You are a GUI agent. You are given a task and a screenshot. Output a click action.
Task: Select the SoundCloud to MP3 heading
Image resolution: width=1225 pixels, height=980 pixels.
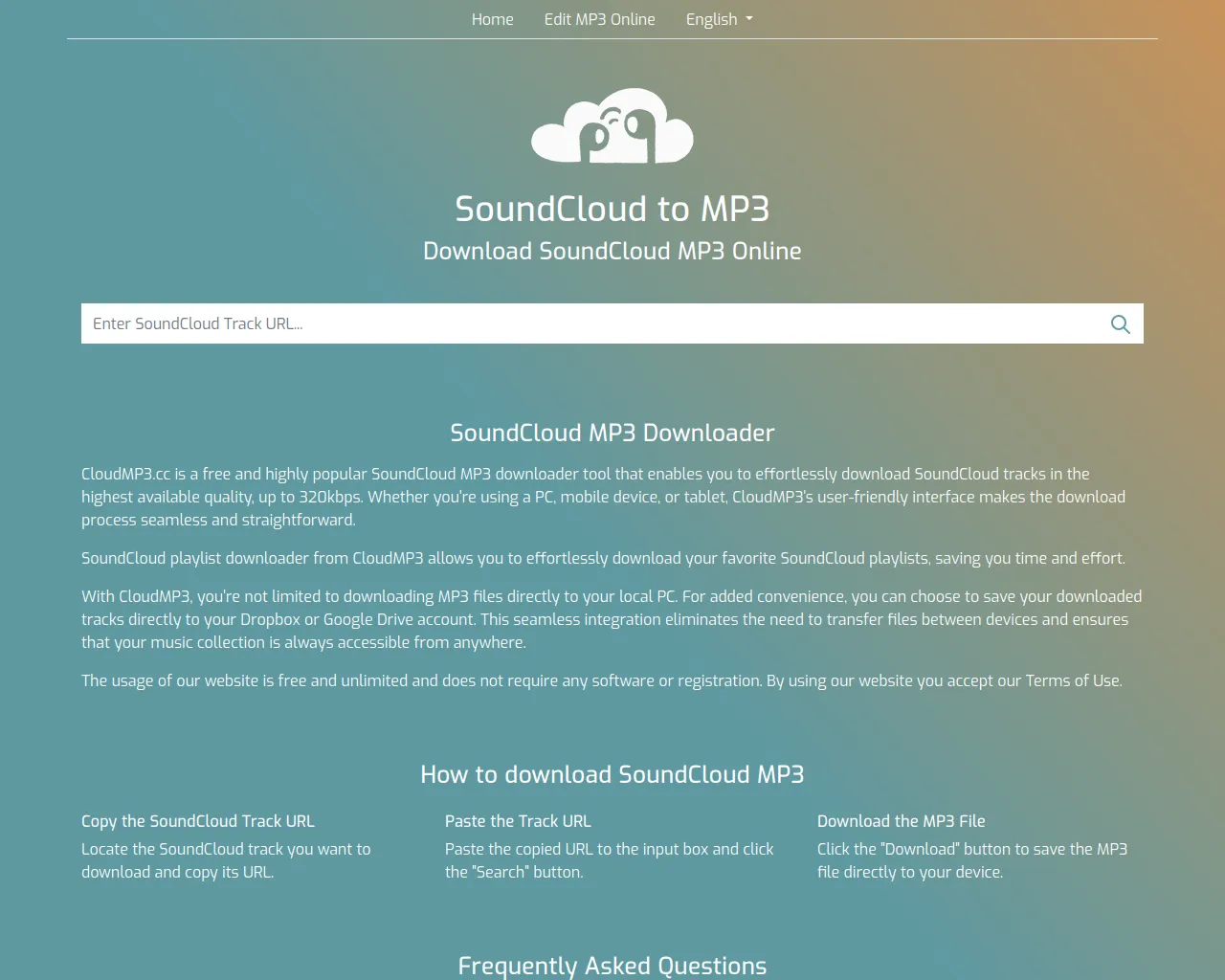tap(612, 209)
